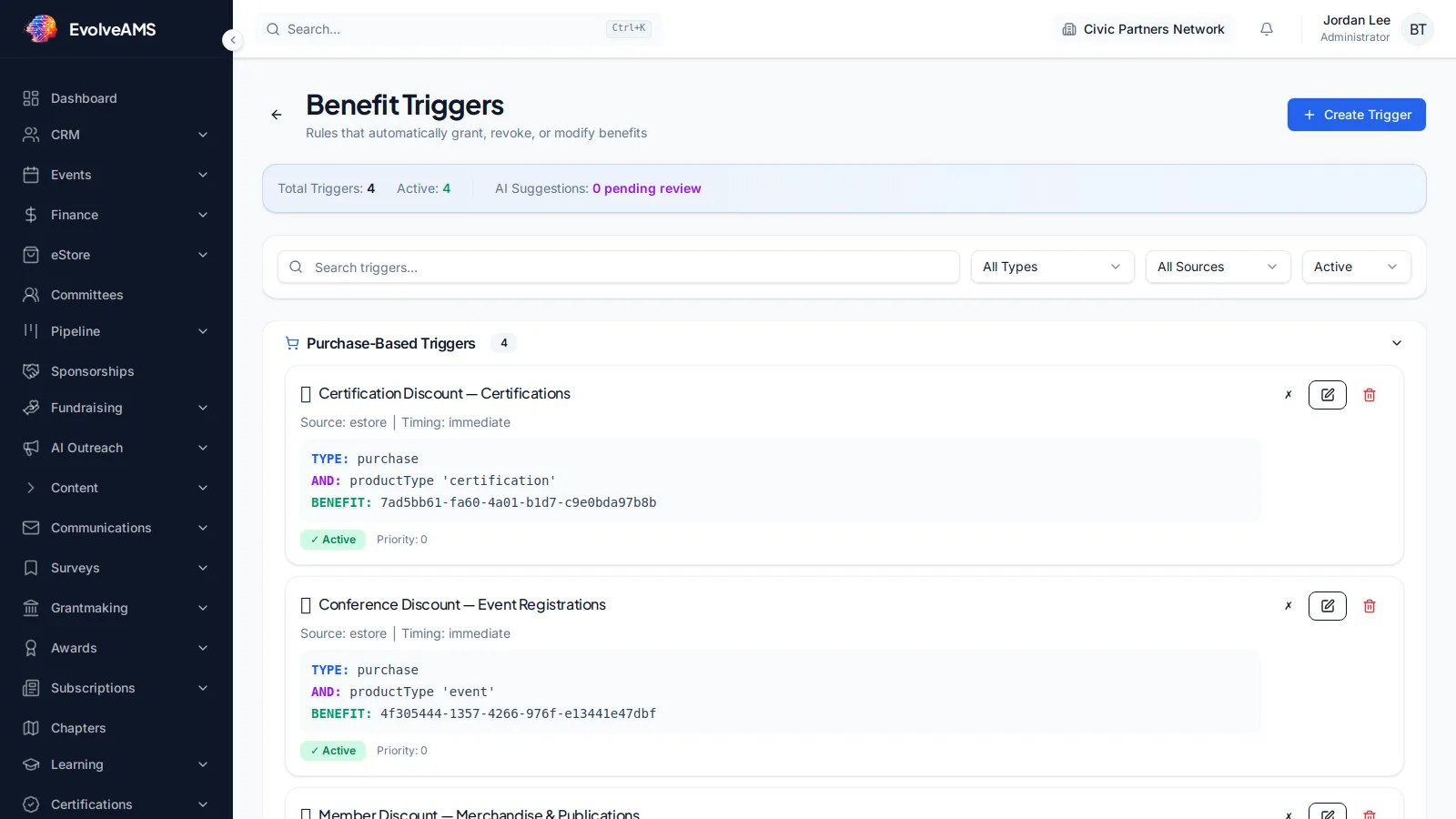This screenshot has width=1456, height=819.
Task: Click the EvolveAMS logo icon
Action: [40, 29]
